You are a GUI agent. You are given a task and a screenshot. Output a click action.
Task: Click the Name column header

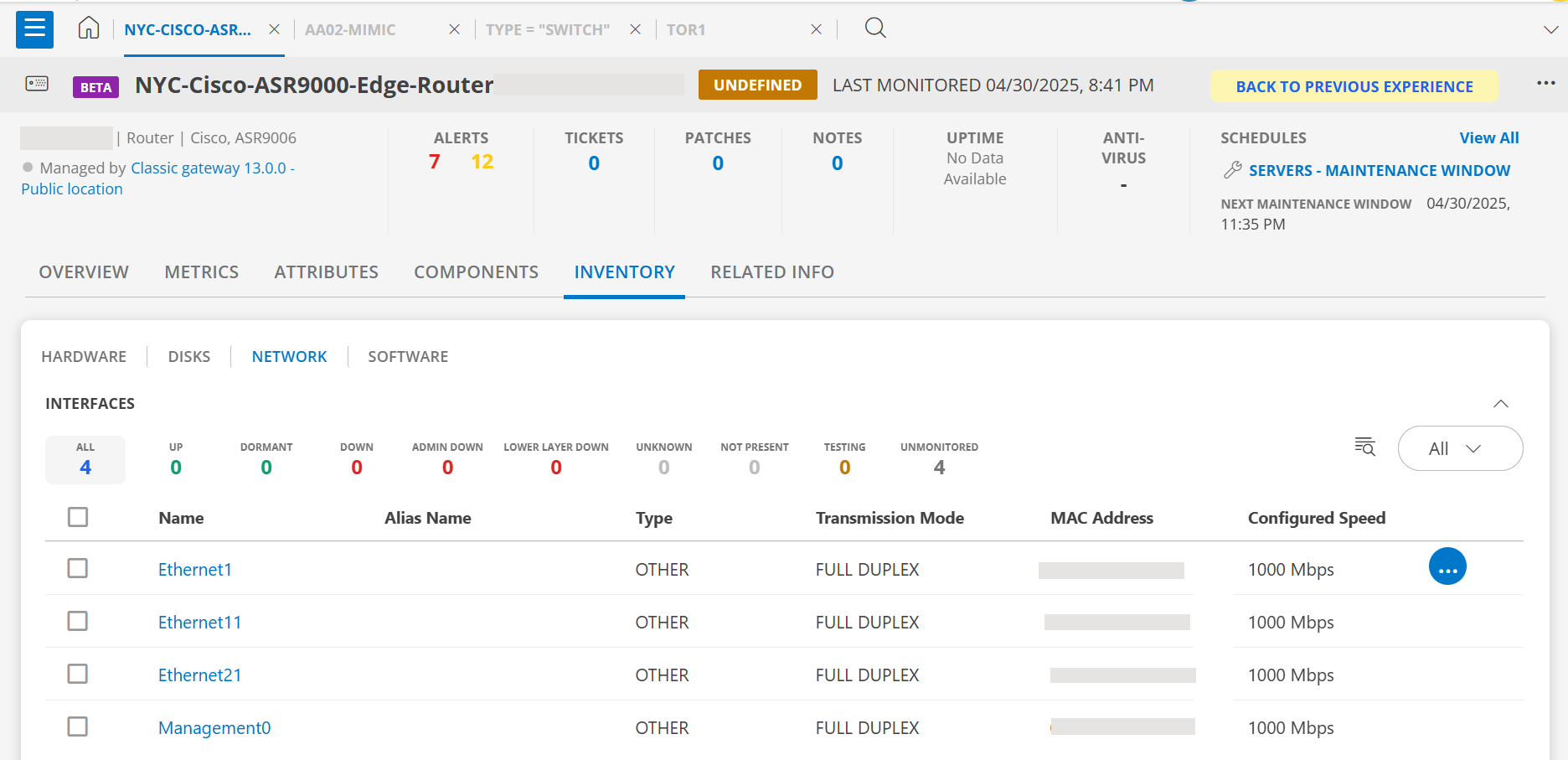[181, 518]
